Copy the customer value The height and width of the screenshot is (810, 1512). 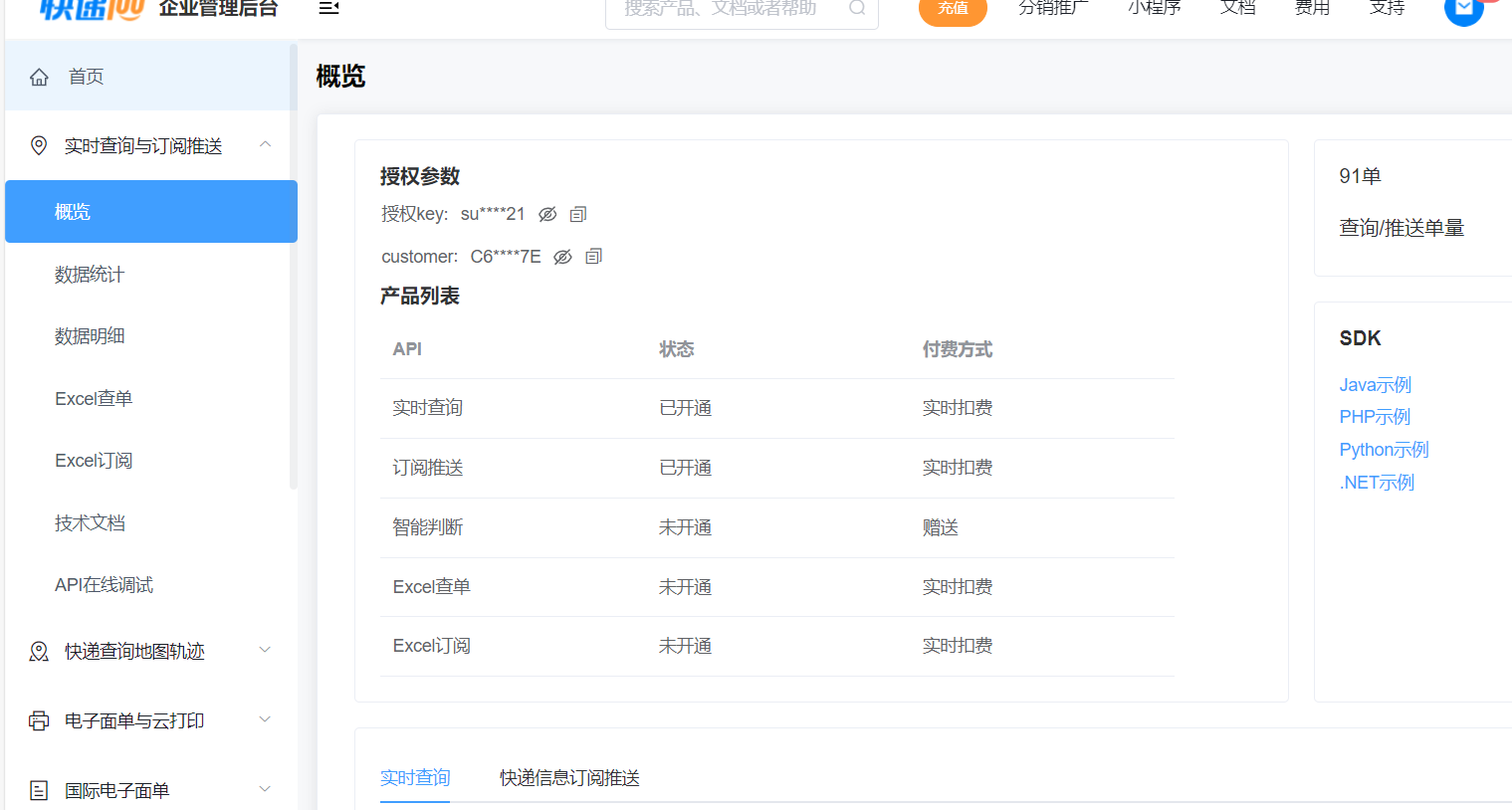tap(594, 257)
